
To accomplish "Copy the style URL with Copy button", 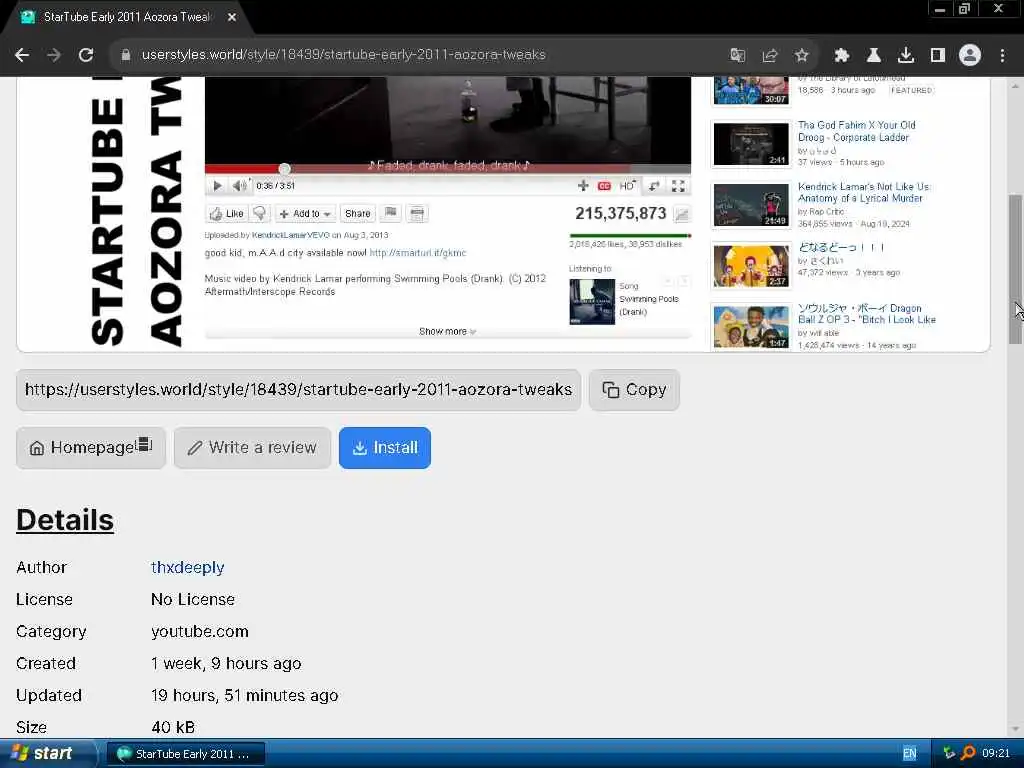I will pyautogui.click(x=634, y=390).
